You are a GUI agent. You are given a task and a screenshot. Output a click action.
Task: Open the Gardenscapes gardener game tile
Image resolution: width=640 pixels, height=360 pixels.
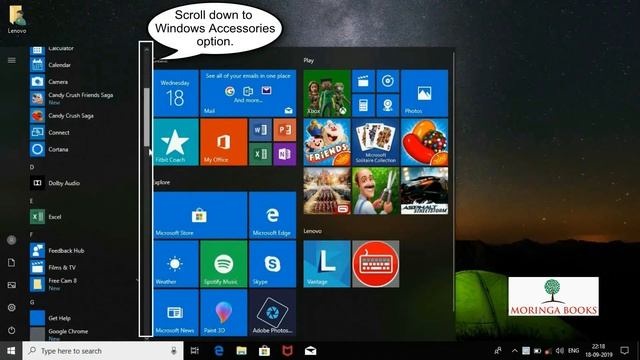point(376,191)
